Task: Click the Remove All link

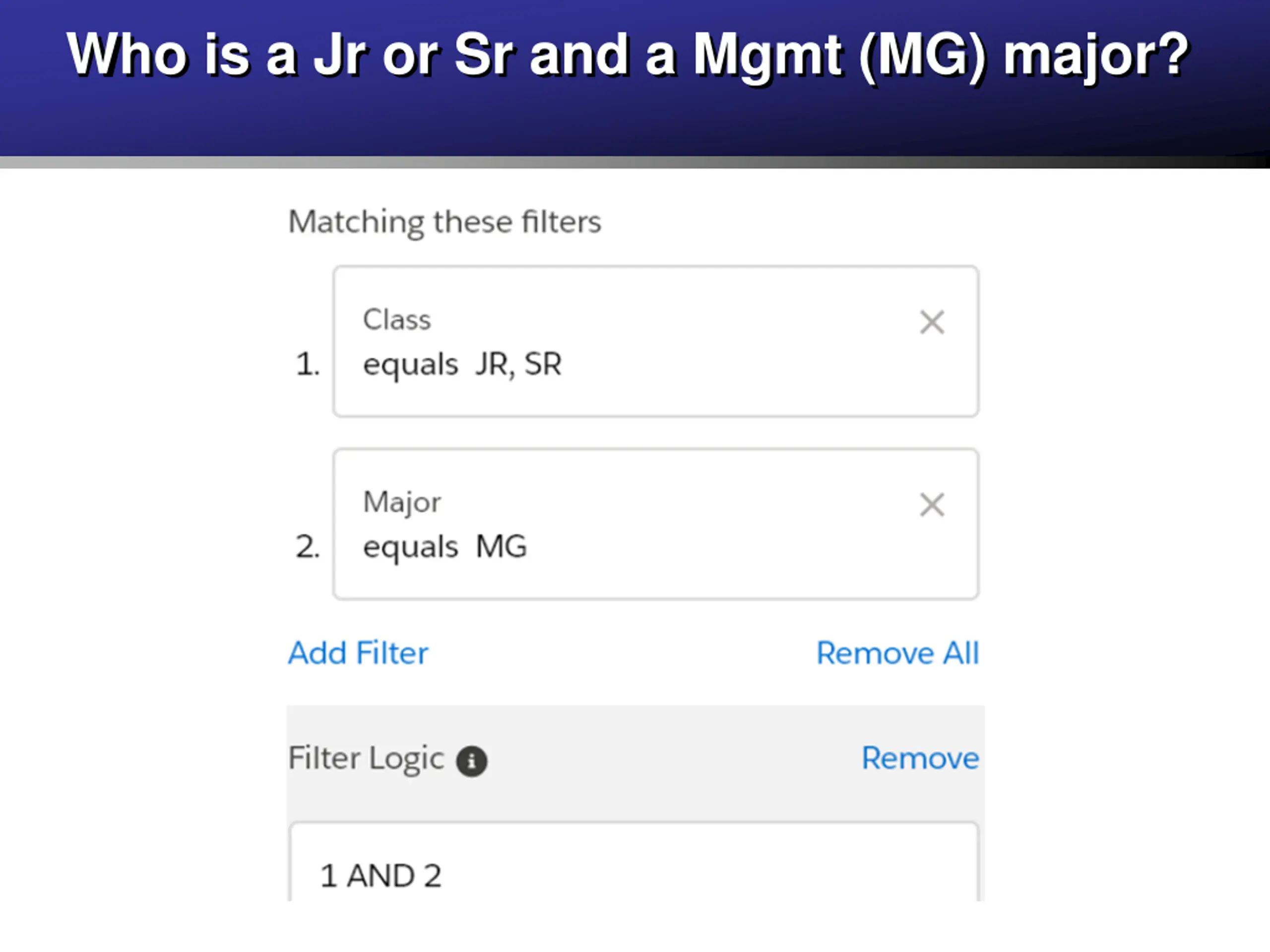Action: [897, 653]
